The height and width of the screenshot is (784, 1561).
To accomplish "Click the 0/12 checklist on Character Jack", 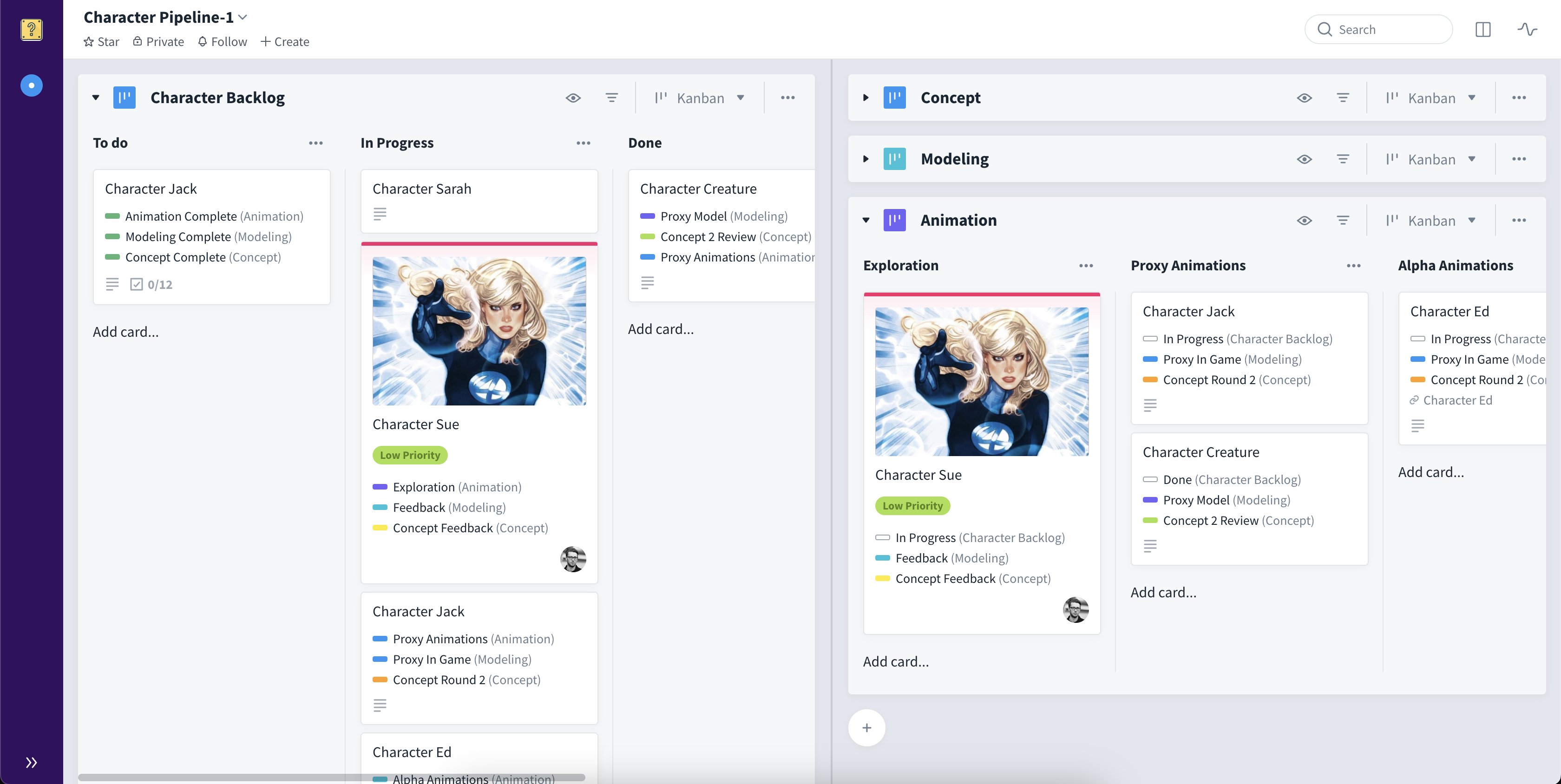I will [x=151, y=284].
